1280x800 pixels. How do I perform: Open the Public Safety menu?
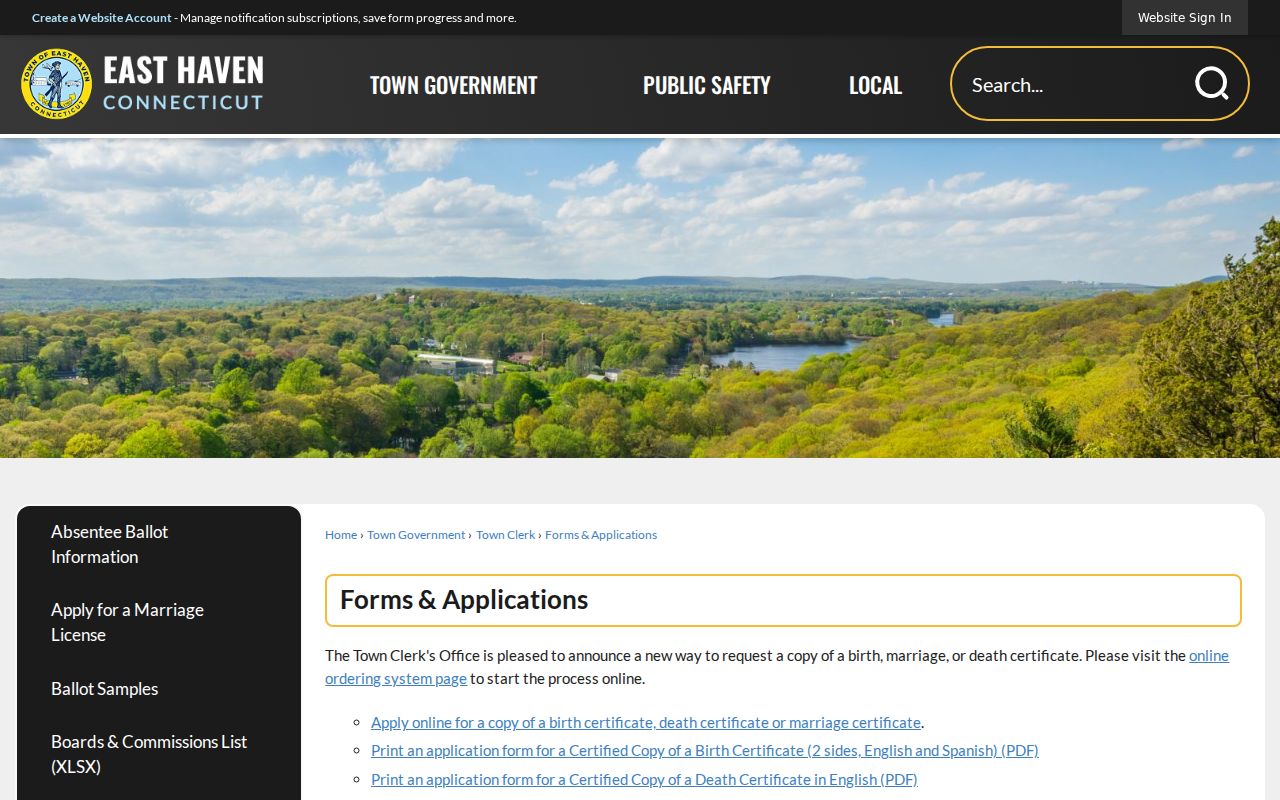click(x=706, y=85)
